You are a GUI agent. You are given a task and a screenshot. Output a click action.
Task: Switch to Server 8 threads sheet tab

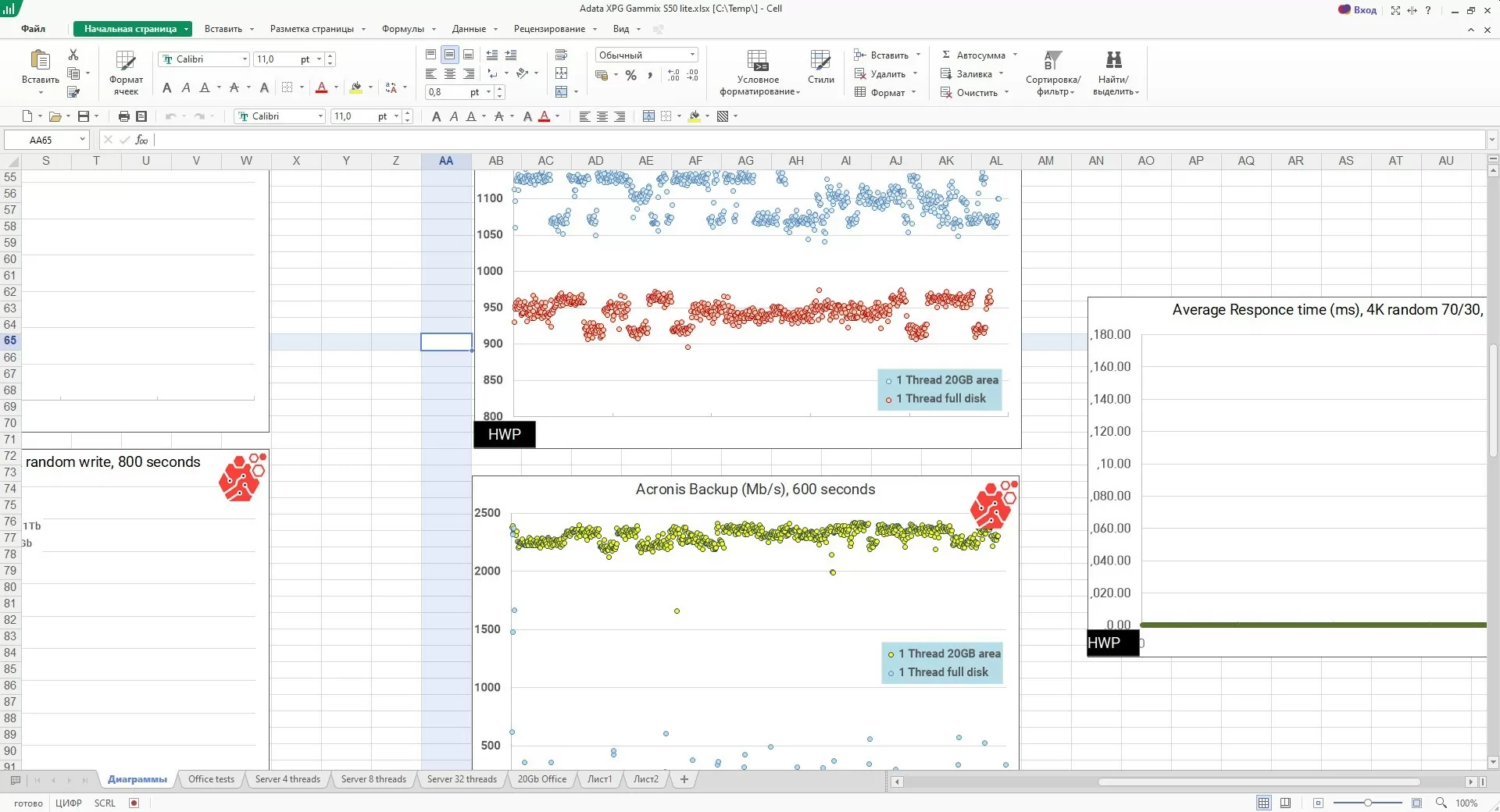pyautogui.click(x=373, y=779)
